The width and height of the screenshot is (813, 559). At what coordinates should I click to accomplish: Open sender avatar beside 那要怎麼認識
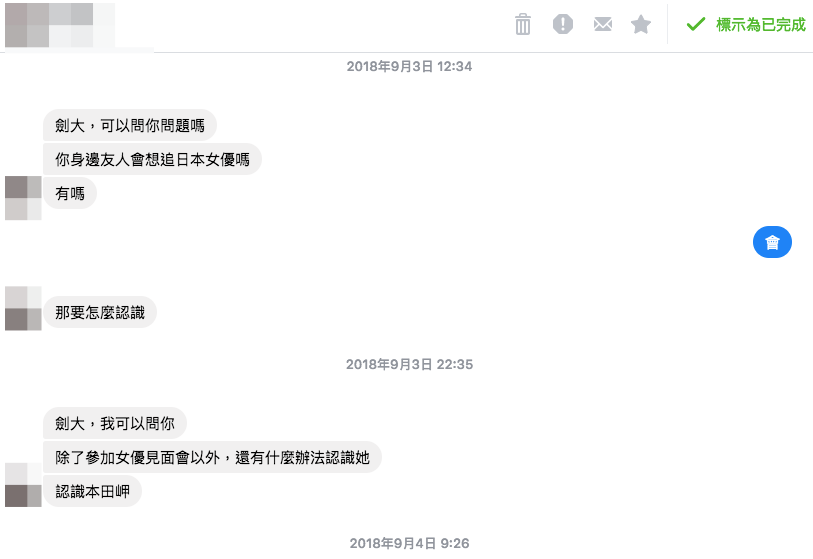click(x=23, y=309)
